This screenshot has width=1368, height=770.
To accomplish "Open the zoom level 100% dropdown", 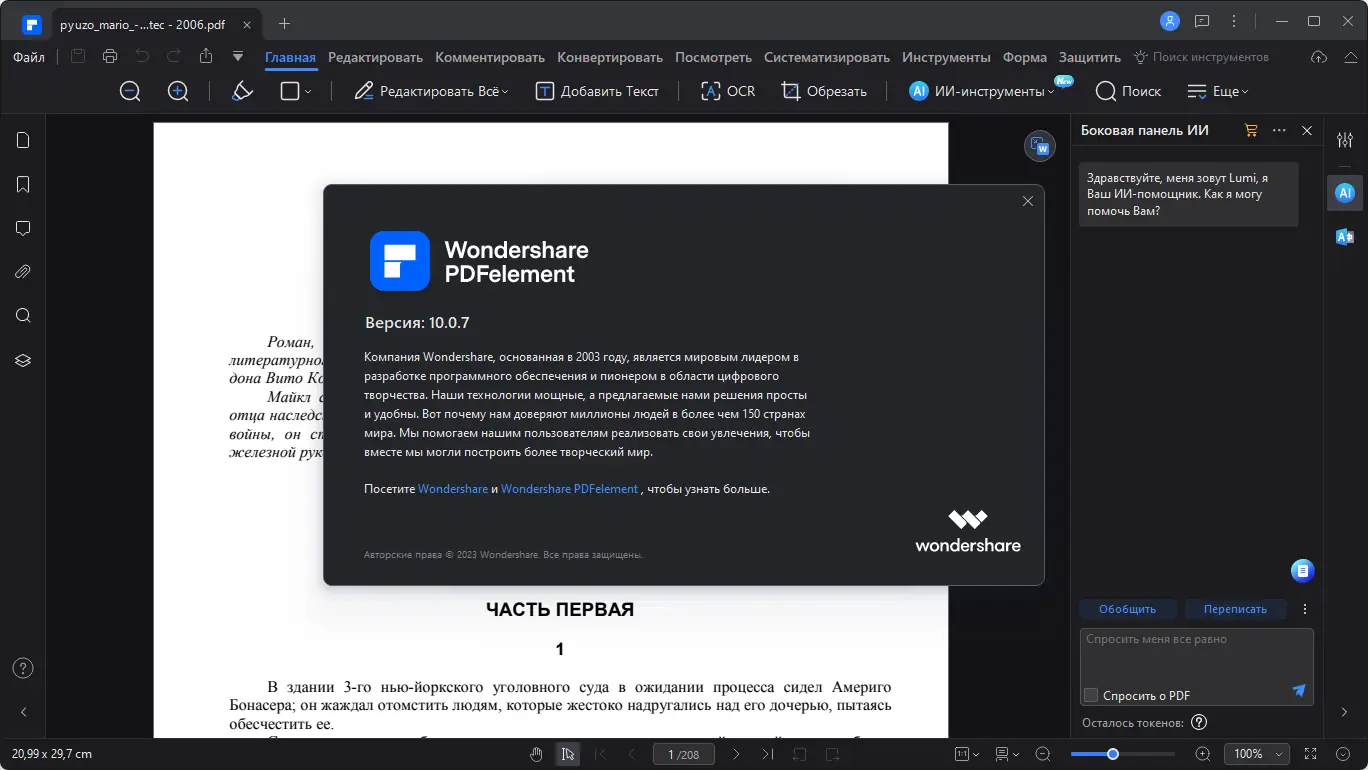I will [x=1256, y=754].
